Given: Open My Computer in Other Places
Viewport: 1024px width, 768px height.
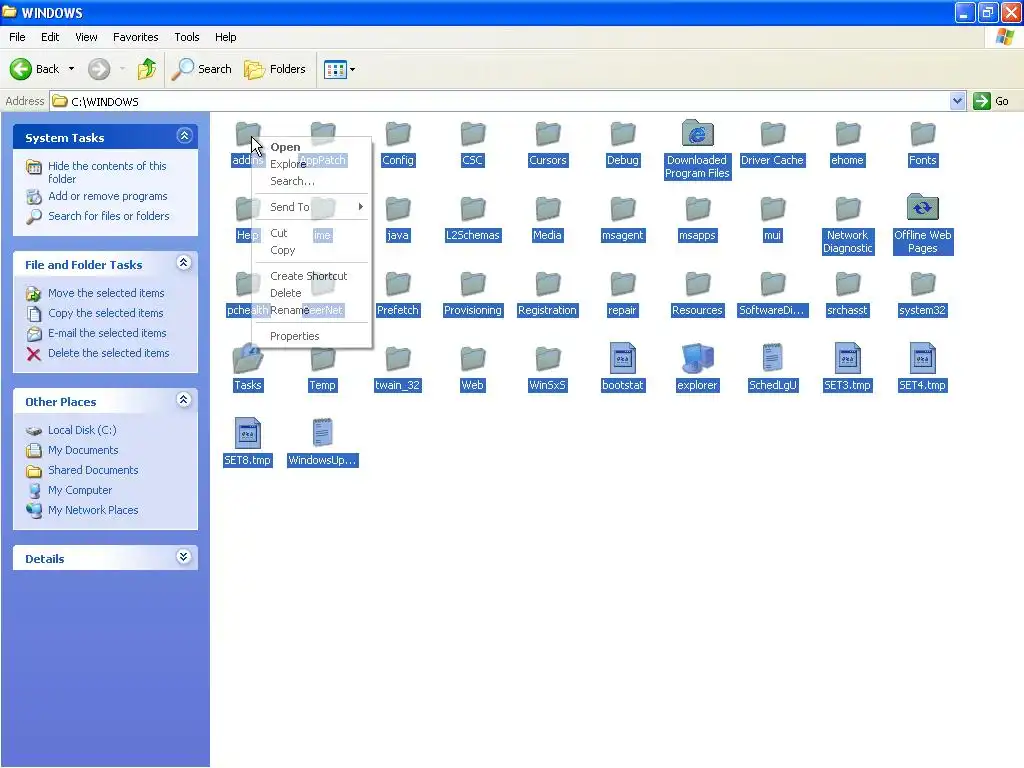Looking at the screenshot, I should pyautogui.click(x=80, y=490).
